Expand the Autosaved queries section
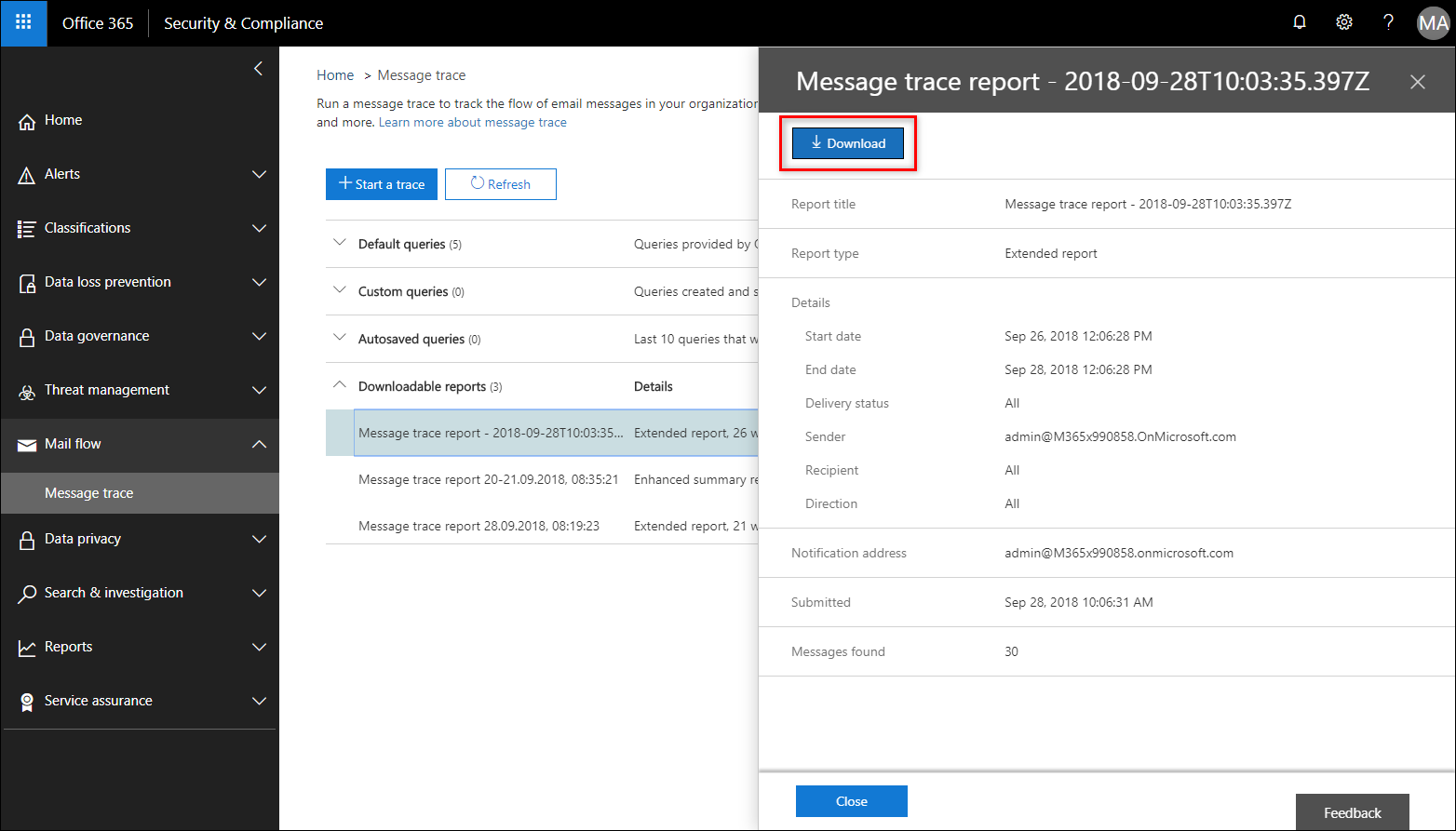 [339, 338]
